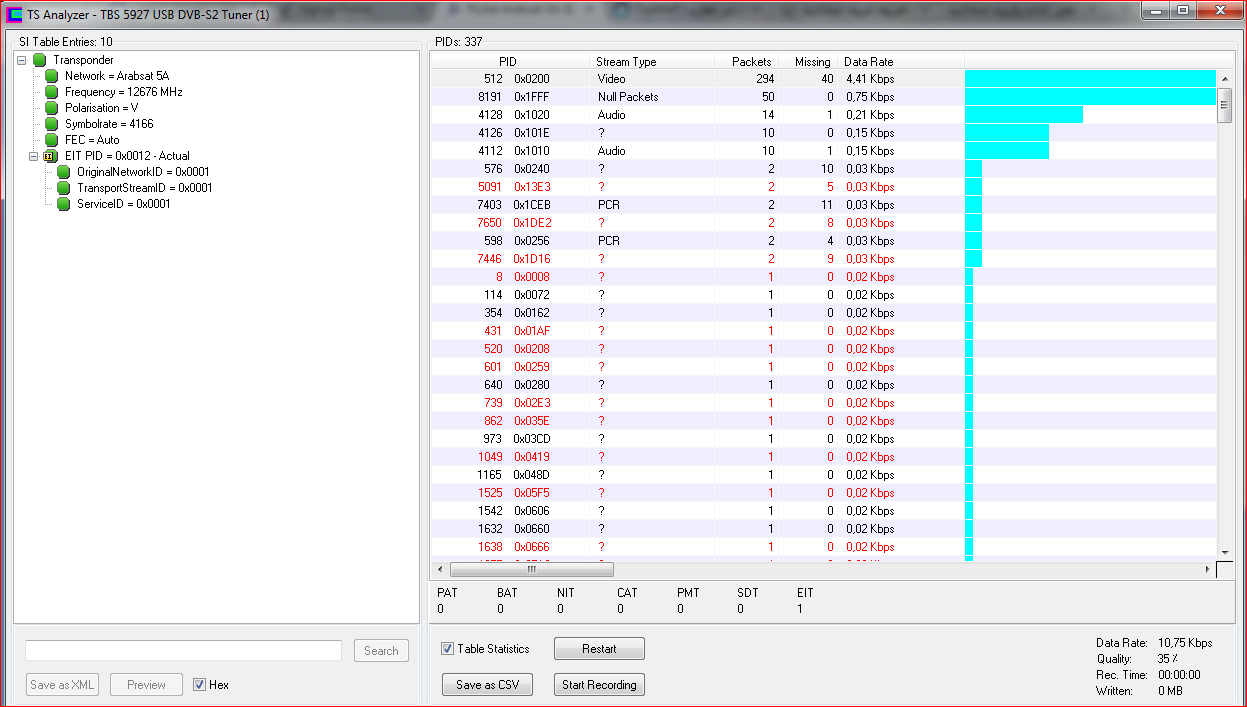Click the vertical scrollbar down arrow
Screen dimensions: 1247x707
(x=1224, y=551)
